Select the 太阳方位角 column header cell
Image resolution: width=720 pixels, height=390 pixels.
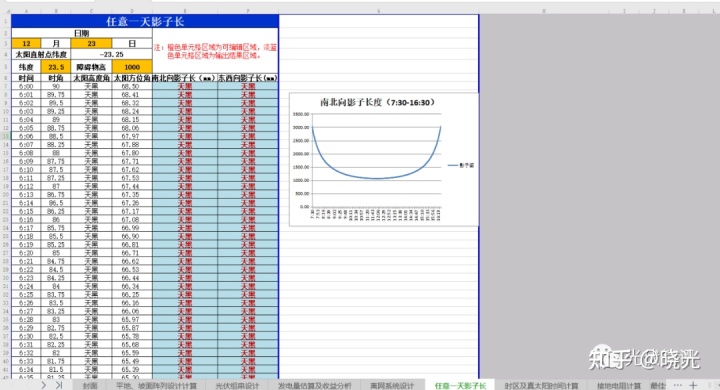click(x=132, y=78)
